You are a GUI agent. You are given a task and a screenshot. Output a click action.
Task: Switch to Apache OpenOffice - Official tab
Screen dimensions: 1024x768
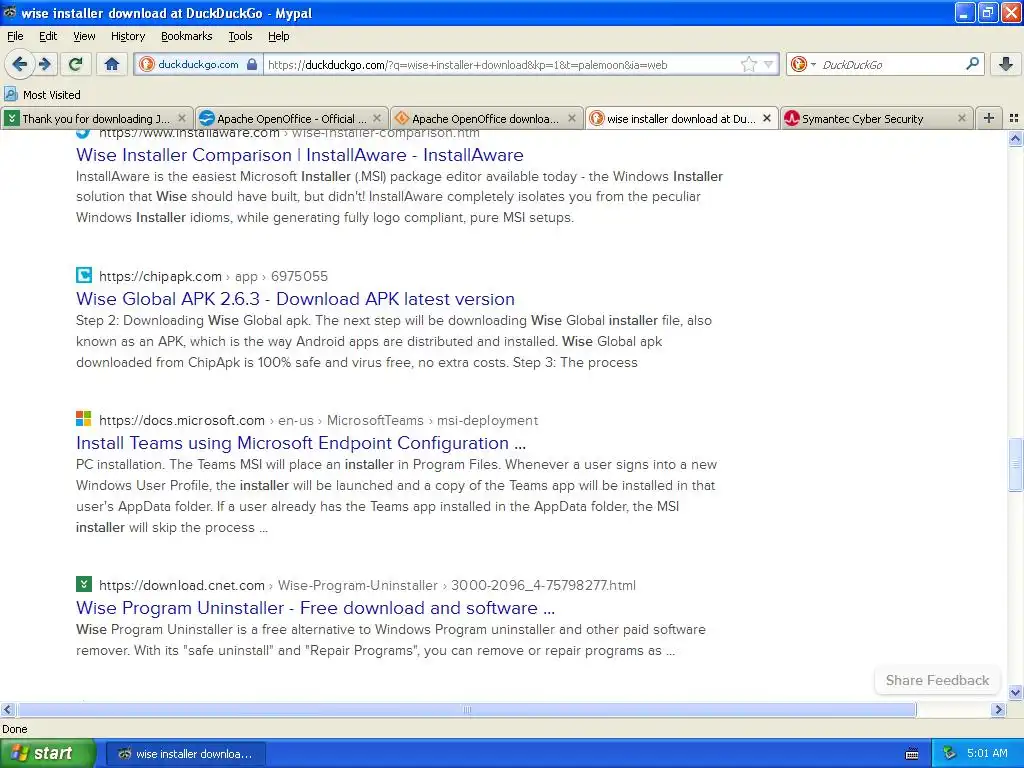(x=291, y=118)
